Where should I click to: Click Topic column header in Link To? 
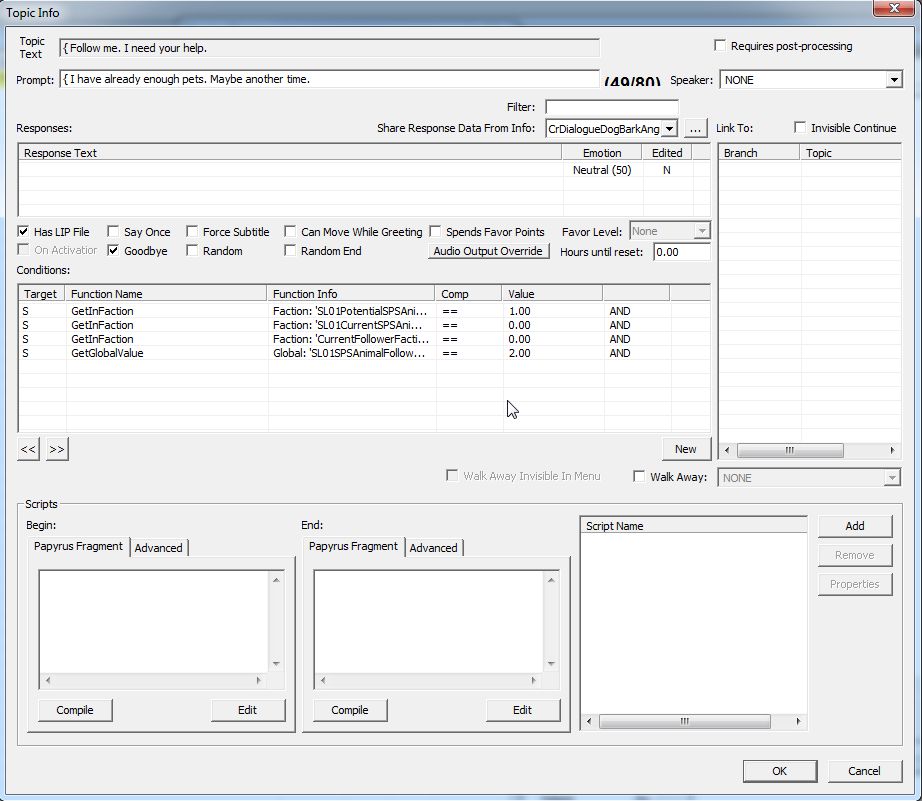[850, 153]
